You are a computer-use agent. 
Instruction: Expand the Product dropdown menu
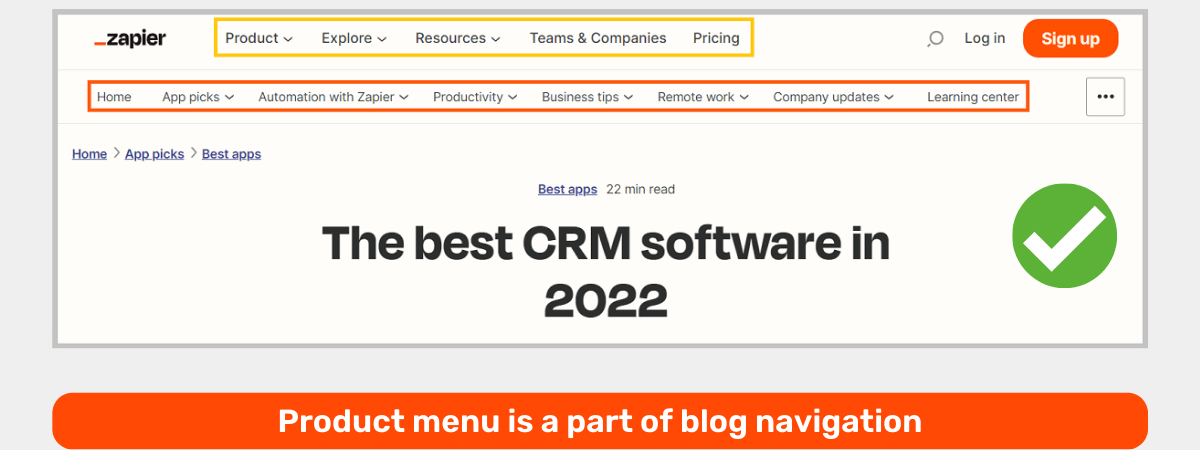(259, 38)
